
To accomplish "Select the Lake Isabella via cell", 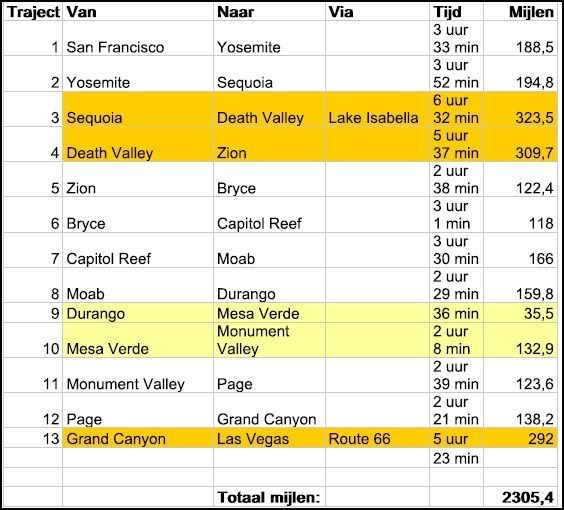I will pyautogui.click(x=377, y=109).
